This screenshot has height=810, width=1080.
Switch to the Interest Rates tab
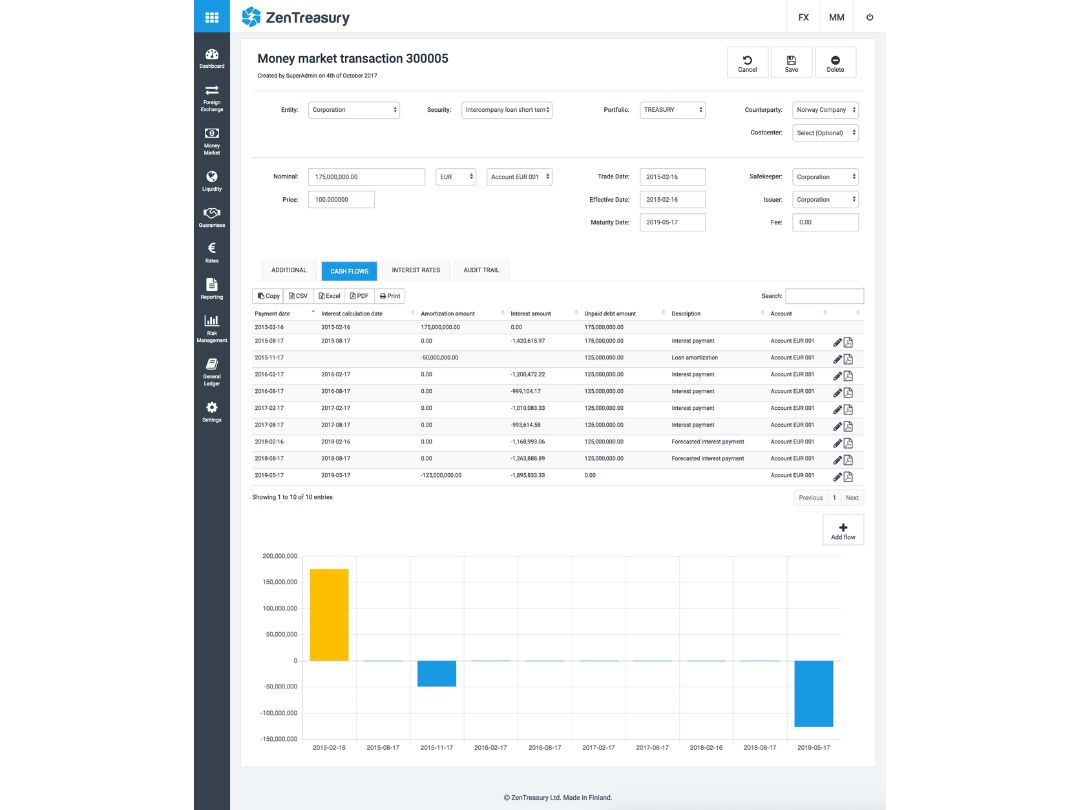415,270
